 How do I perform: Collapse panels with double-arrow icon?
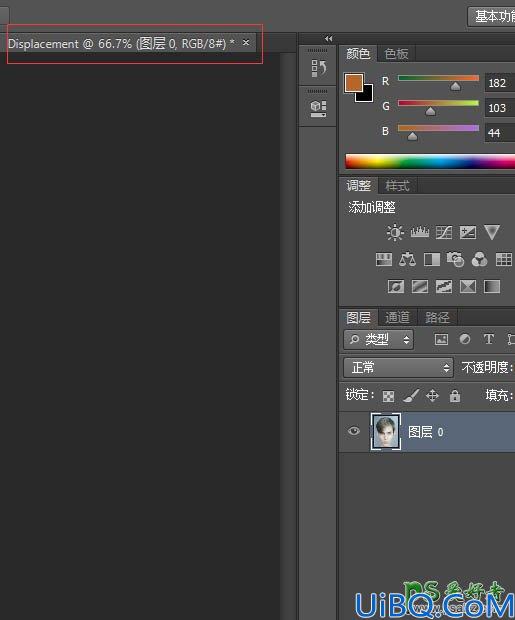(x=328, y=38)
